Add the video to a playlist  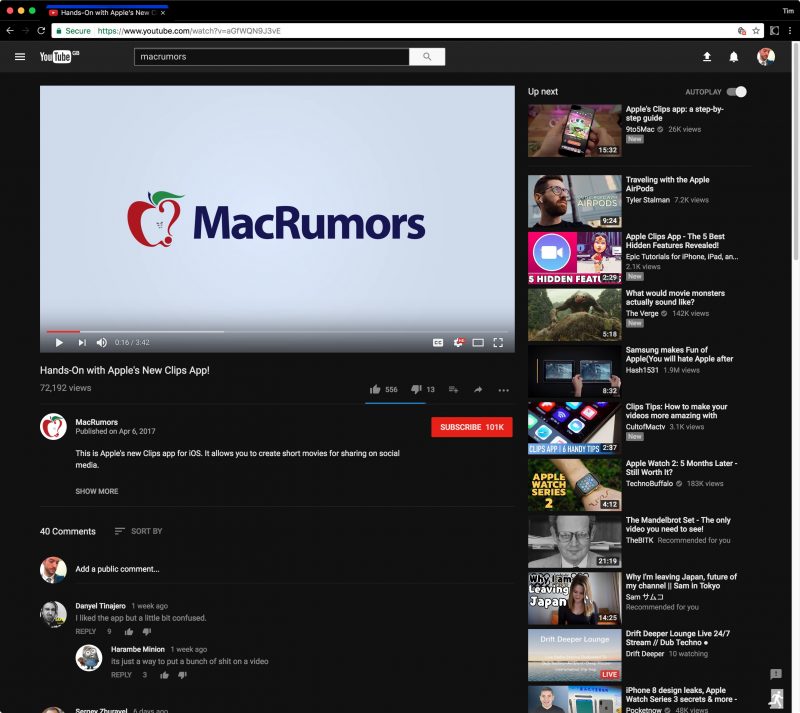point(453,390)
